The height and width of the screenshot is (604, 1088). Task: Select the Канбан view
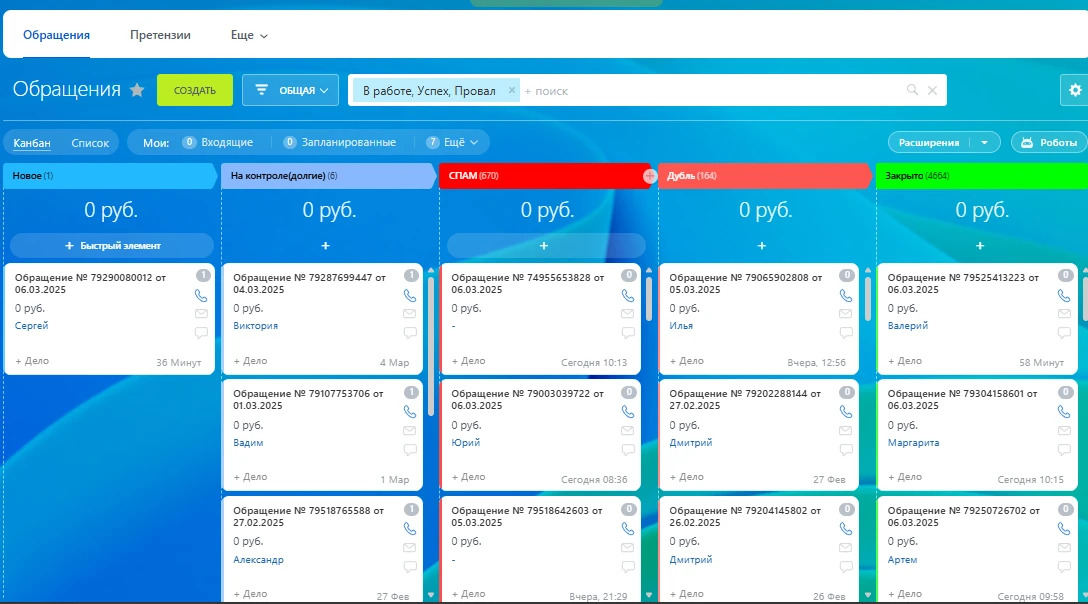pos(32,143)
